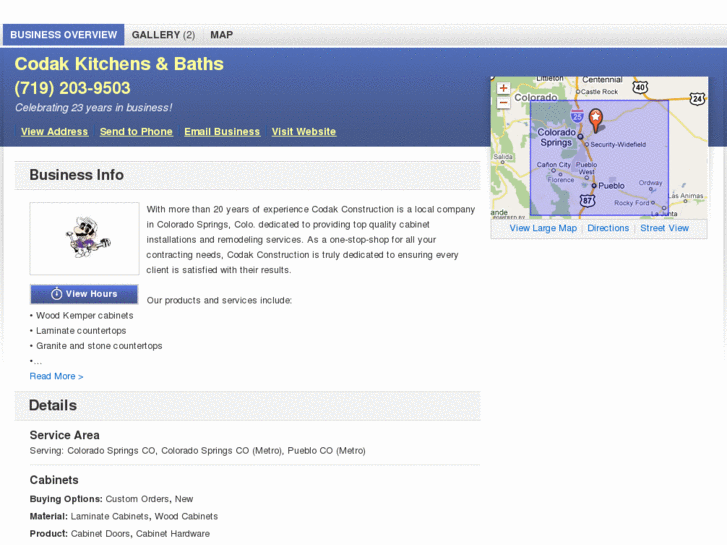Image resolution: width=727 pixels, height=545 pixels.
Task: Click Pueblo city label on map
Action: (x=611, y=186)
